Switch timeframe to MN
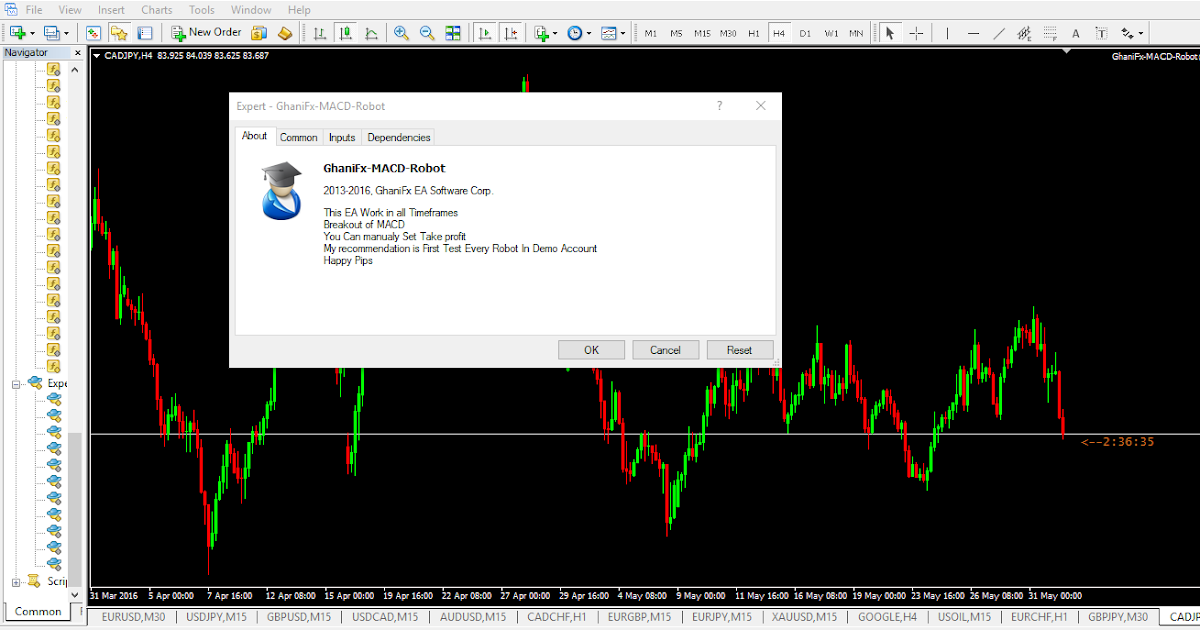1200x630 pixels. click(856, 33)
